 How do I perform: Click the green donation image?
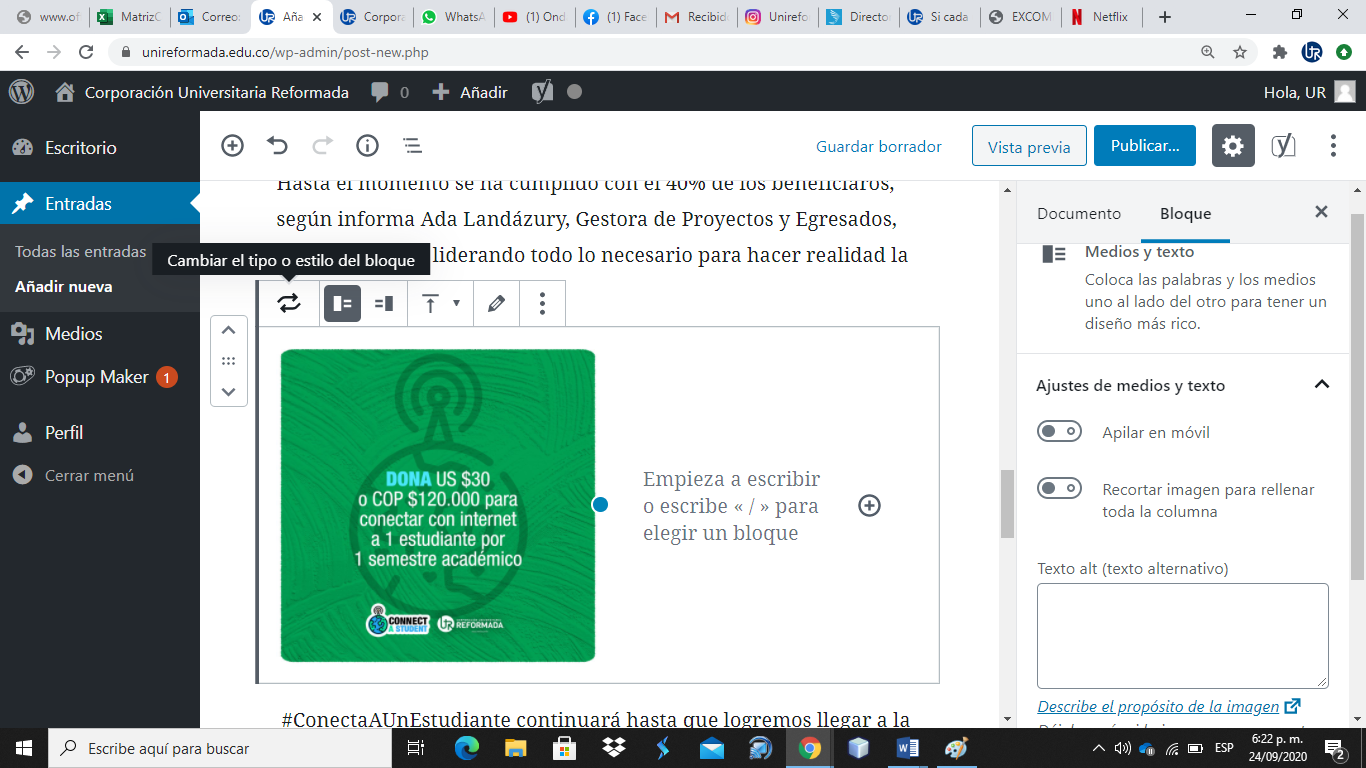(x=438, y=506)
